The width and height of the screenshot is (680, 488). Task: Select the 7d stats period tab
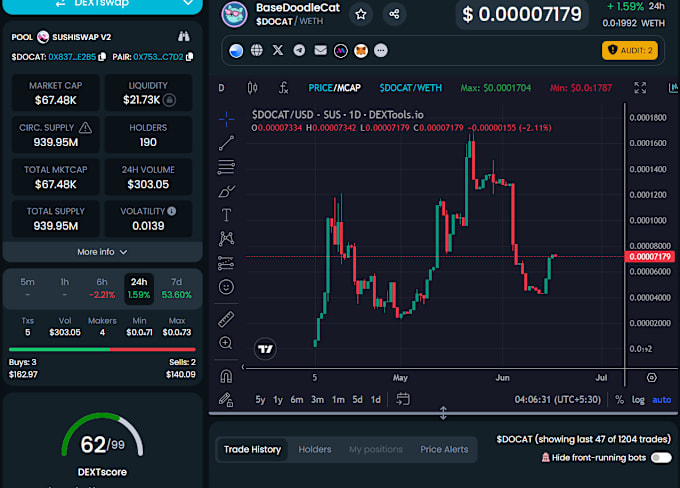point(177,288)
